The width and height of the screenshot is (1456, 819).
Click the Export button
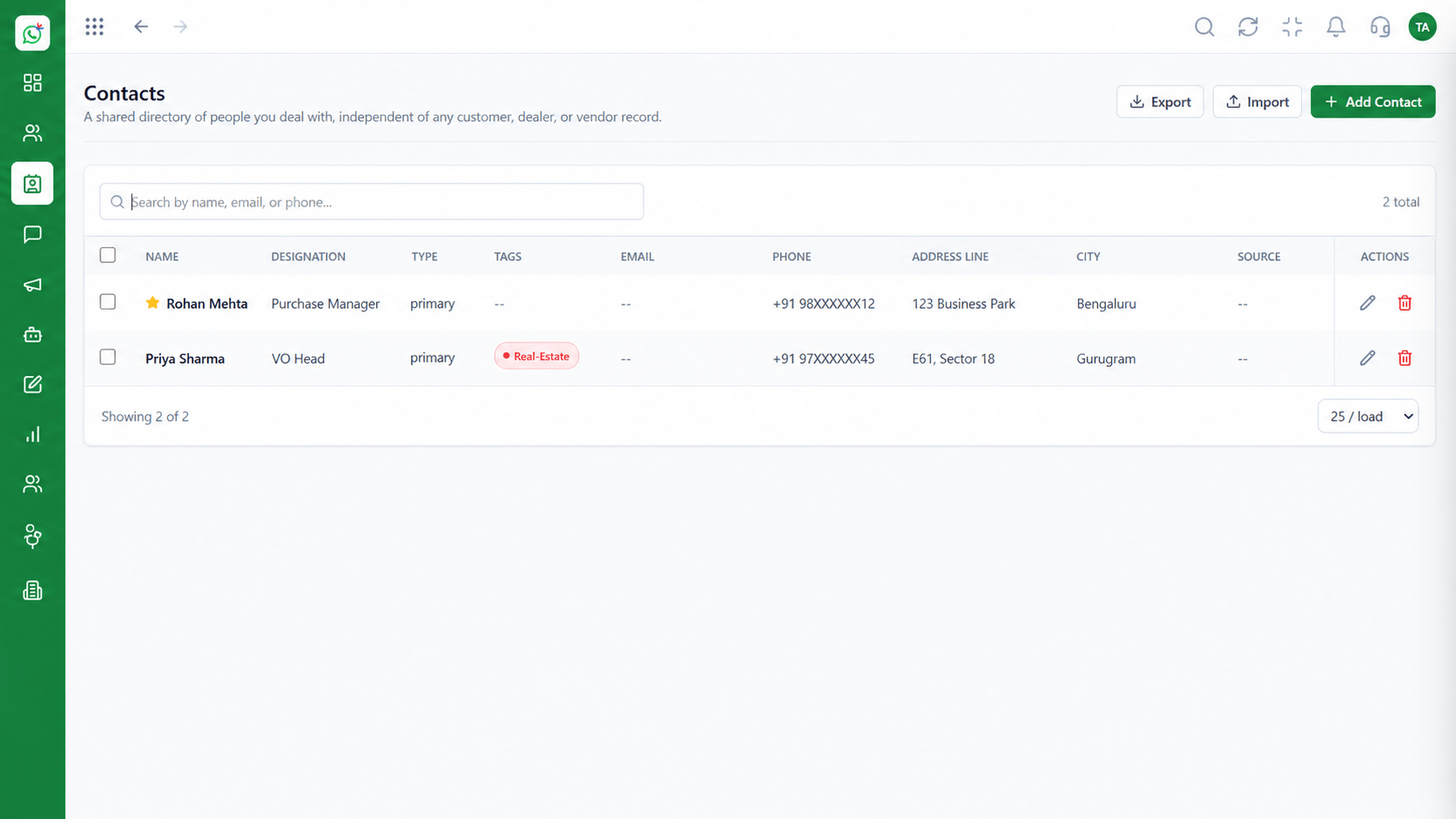[1160, 102]
